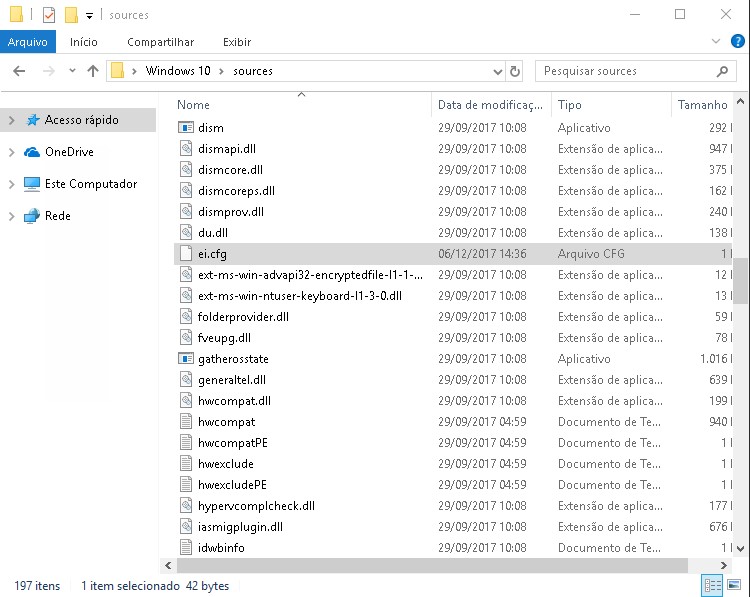Expand the Acesso rápido tree node

point(12,120)
